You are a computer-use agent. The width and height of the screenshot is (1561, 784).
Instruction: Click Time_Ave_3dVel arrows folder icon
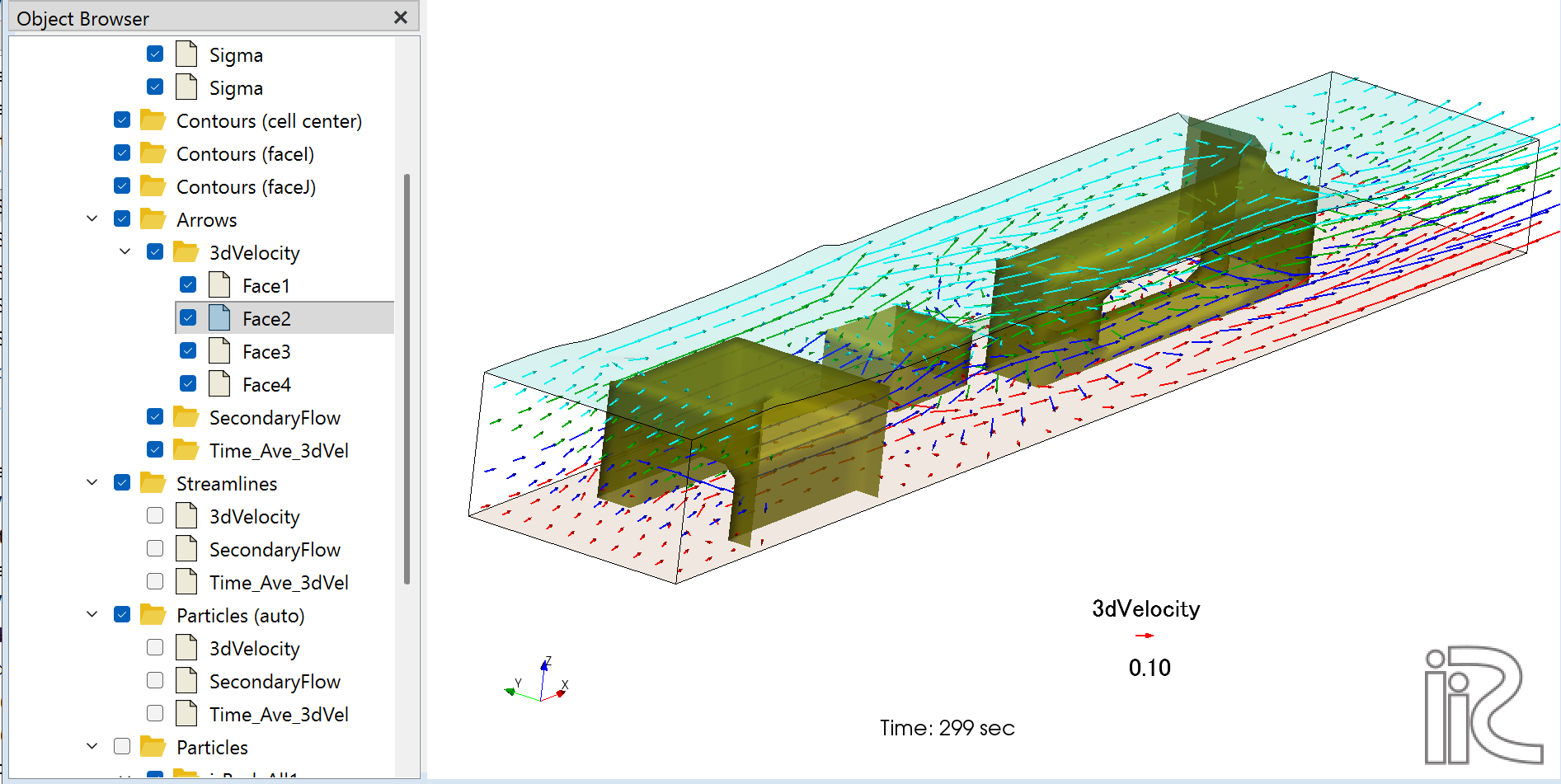click(186, 449)
